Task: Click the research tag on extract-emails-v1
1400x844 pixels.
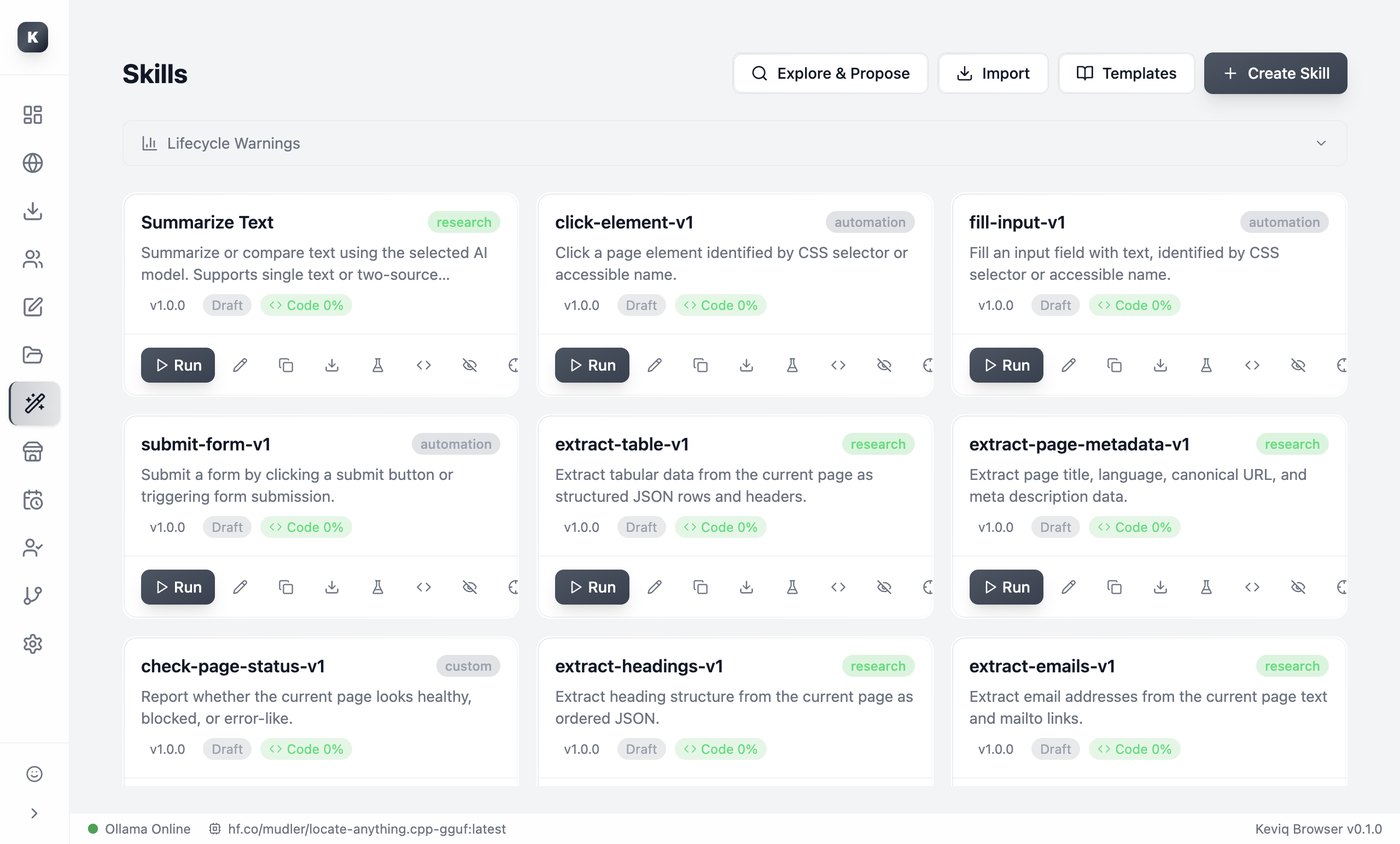Action: coord(1292,666)
